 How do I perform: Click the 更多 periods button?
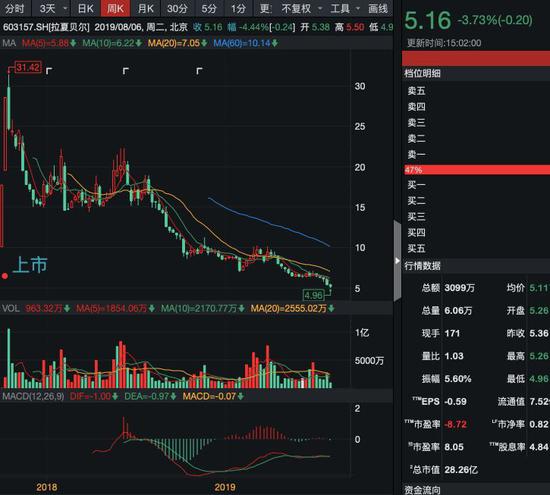266,8
